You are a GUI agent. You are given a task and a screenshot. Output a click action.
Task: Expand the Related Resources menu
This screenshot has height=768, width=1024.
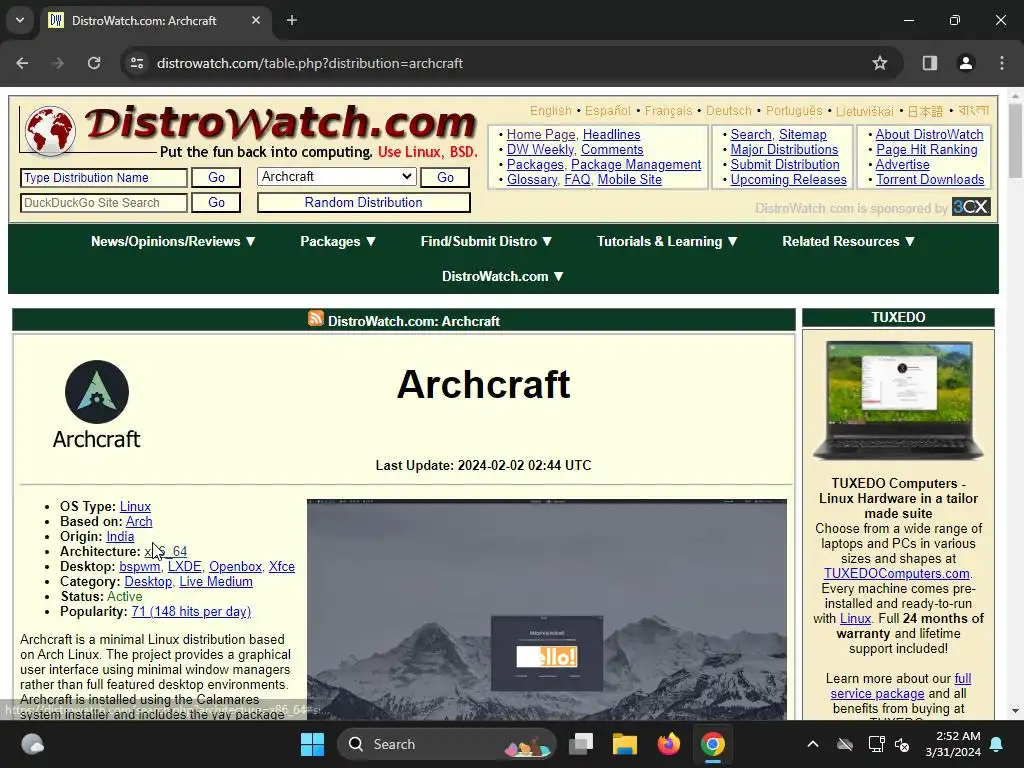click(848, 242)
